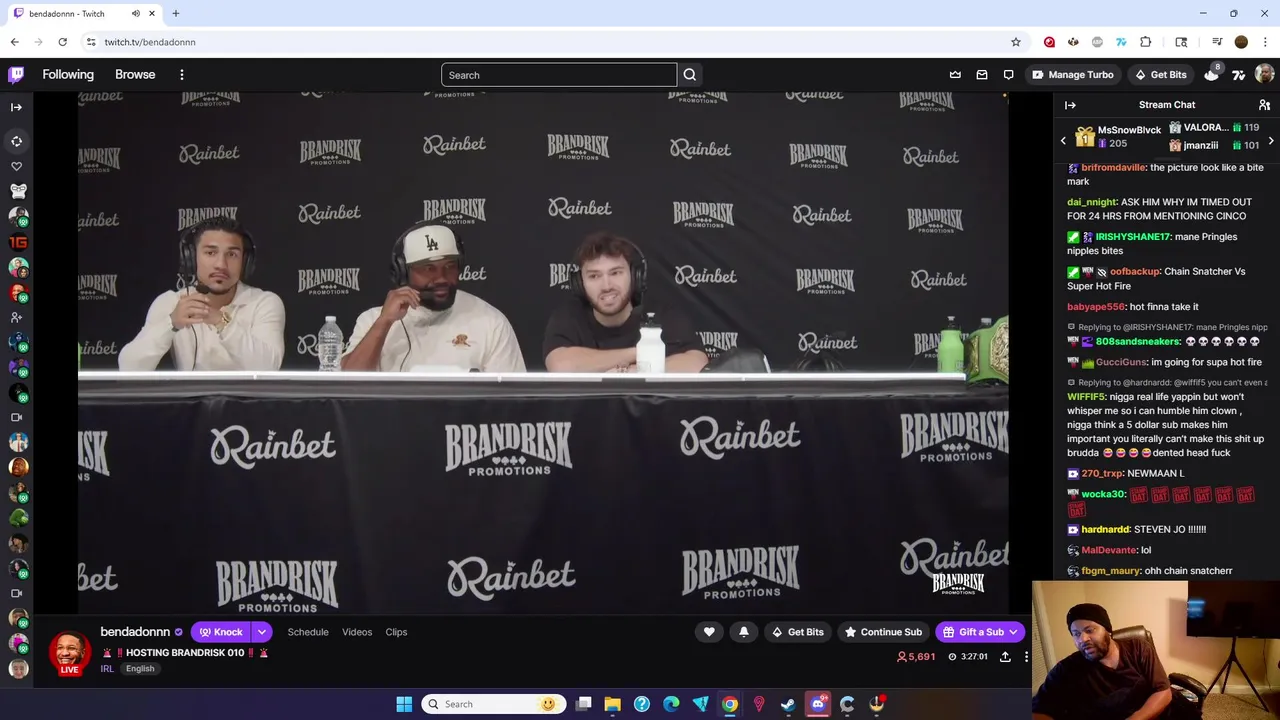Image resolution: width=1280 pixels, height=720 pixels.
Task: Open more stream options next to share
Action: coord(1026,657)
